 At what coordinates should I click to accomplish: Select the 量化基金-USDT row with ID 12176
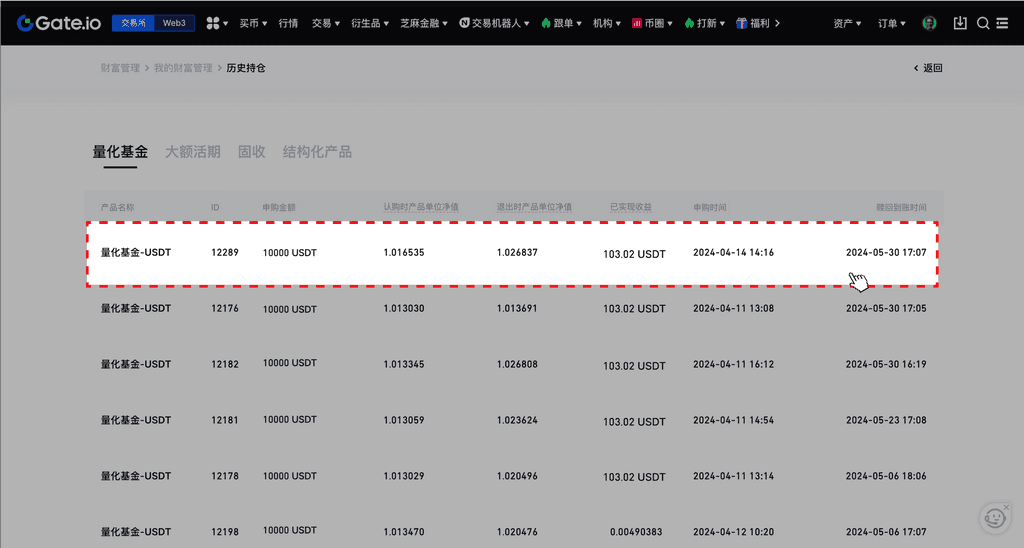512,309
